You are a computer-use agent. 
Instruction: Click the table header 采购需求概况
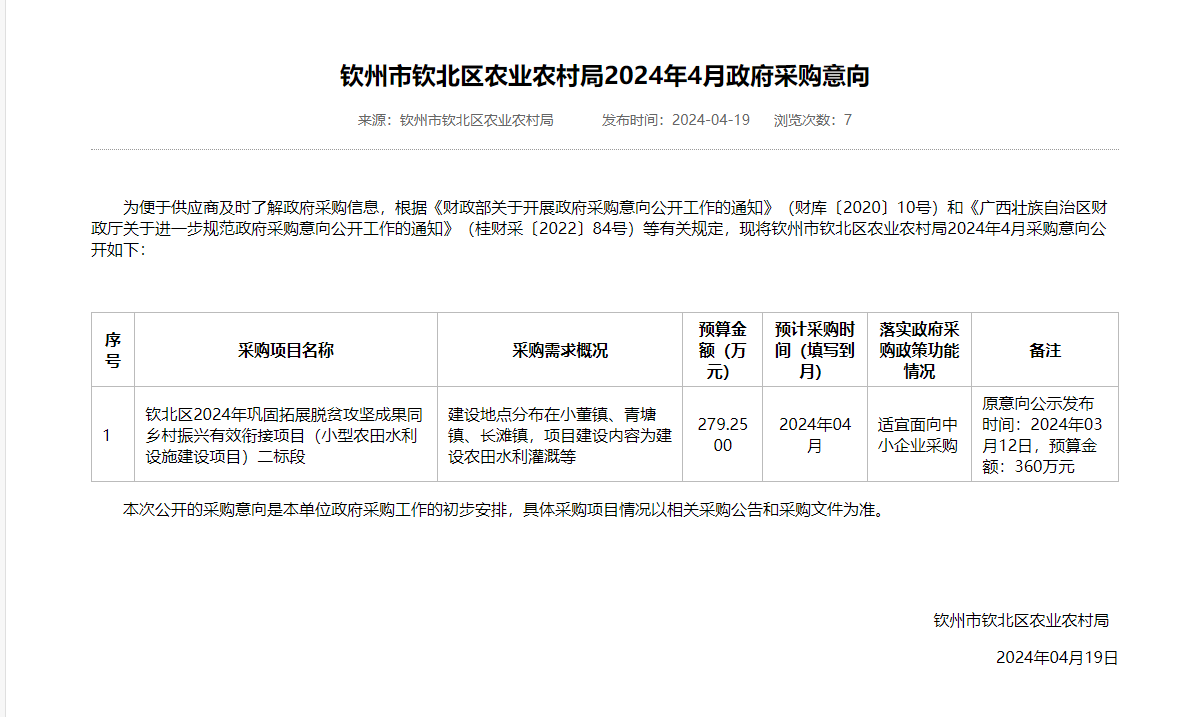(x=560, y=350)
